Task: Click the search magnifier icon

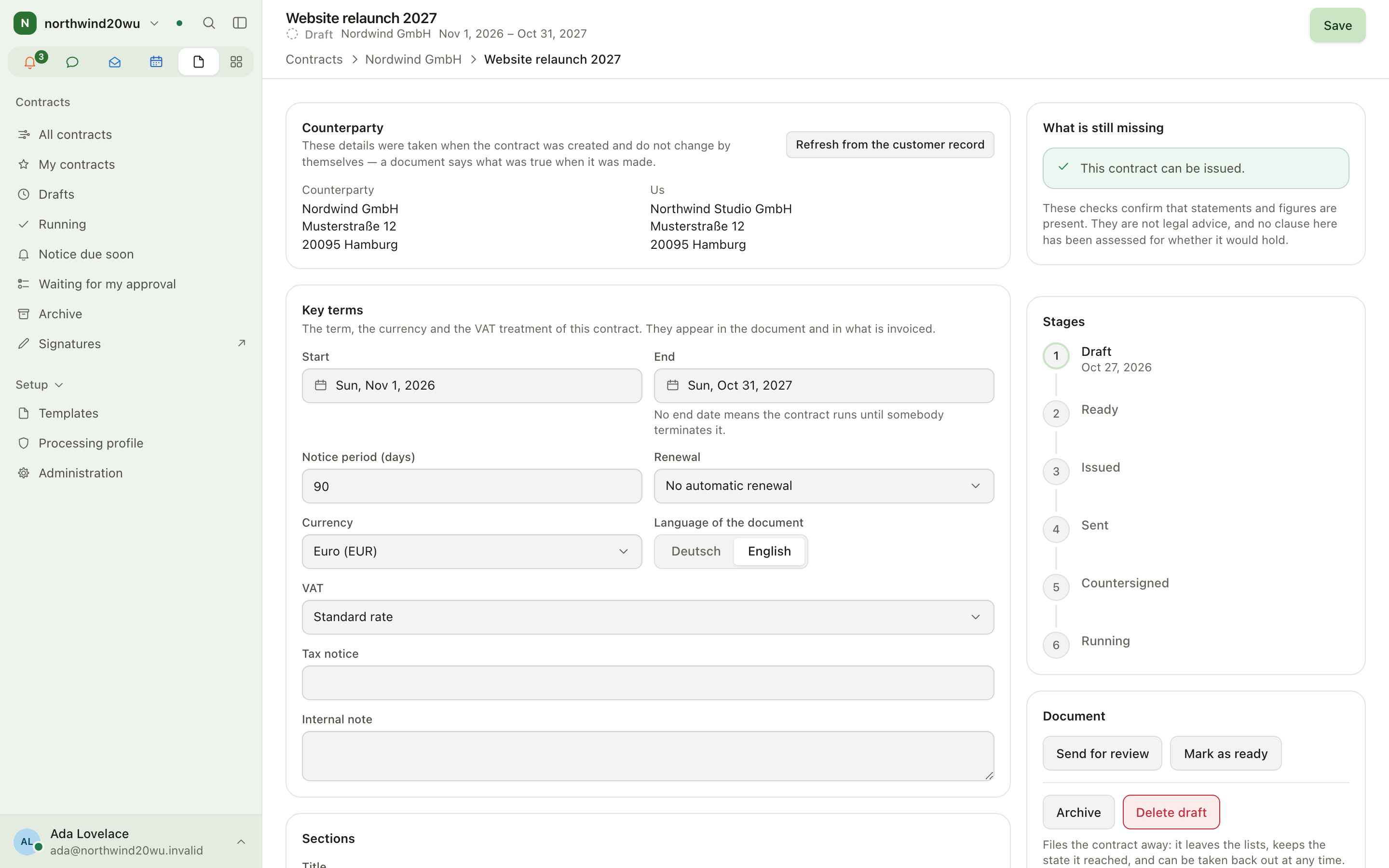Action: [209, 23]
